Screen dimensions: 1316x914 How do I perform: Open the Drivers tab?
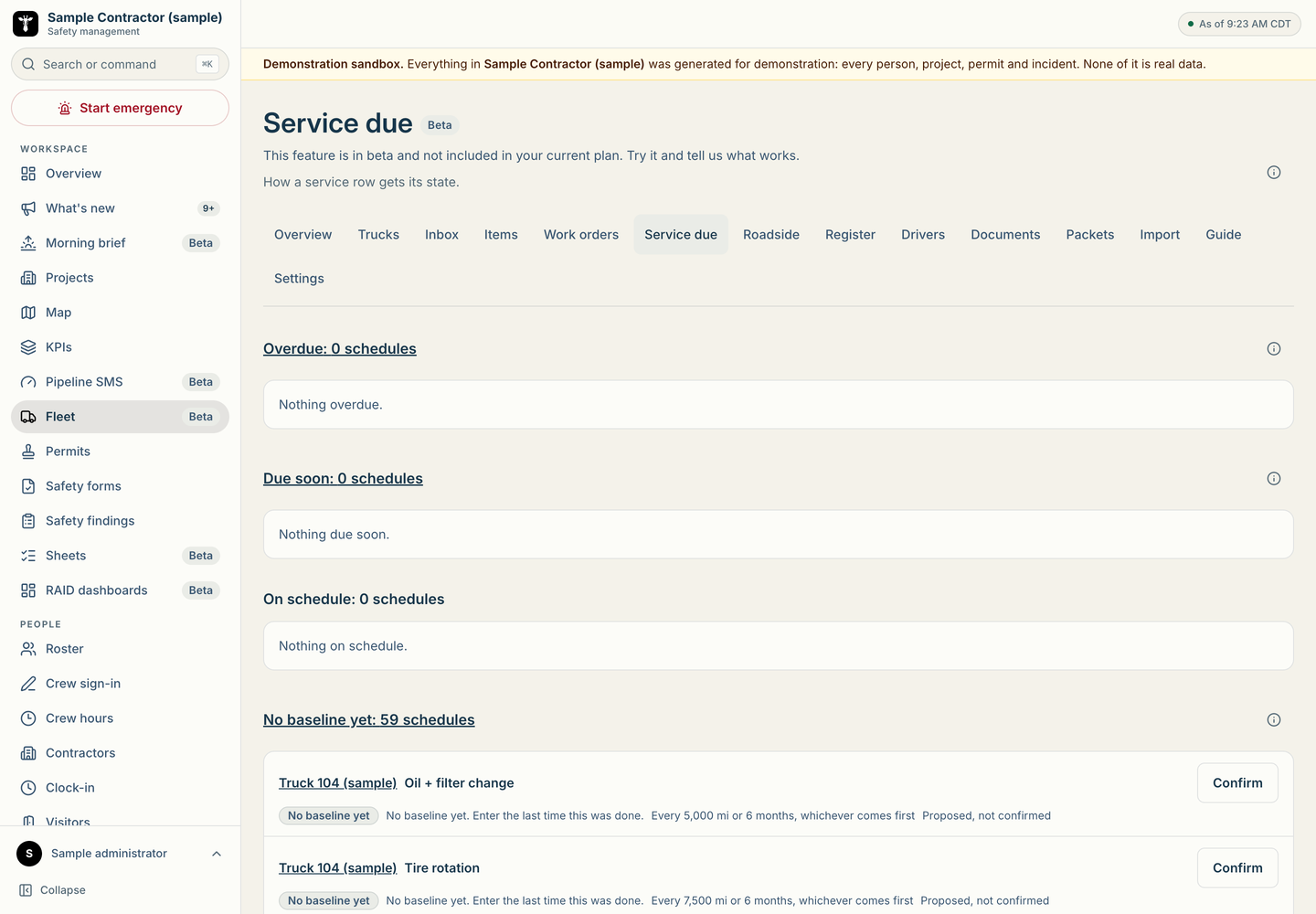(923, 235)
